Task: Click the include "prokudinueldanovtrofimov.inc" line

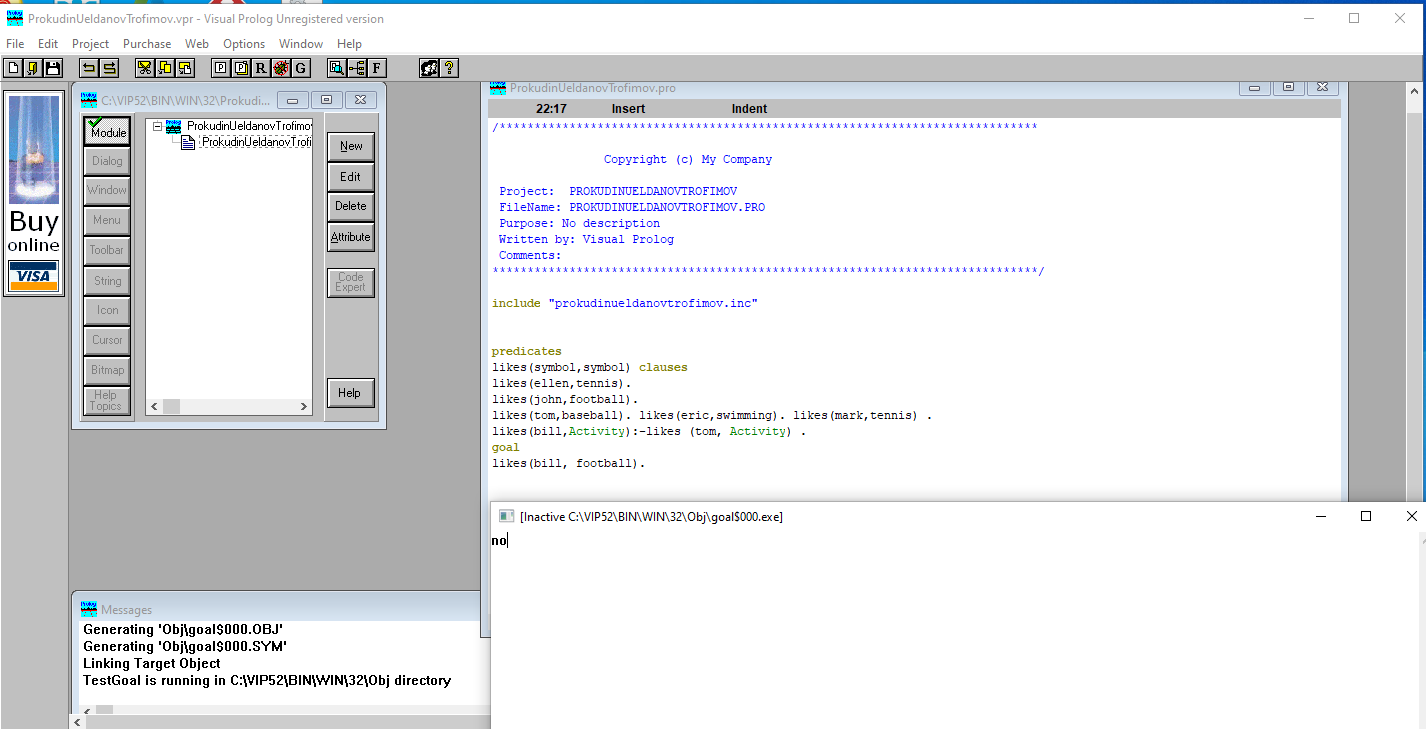Action: (x=624, y=303)
